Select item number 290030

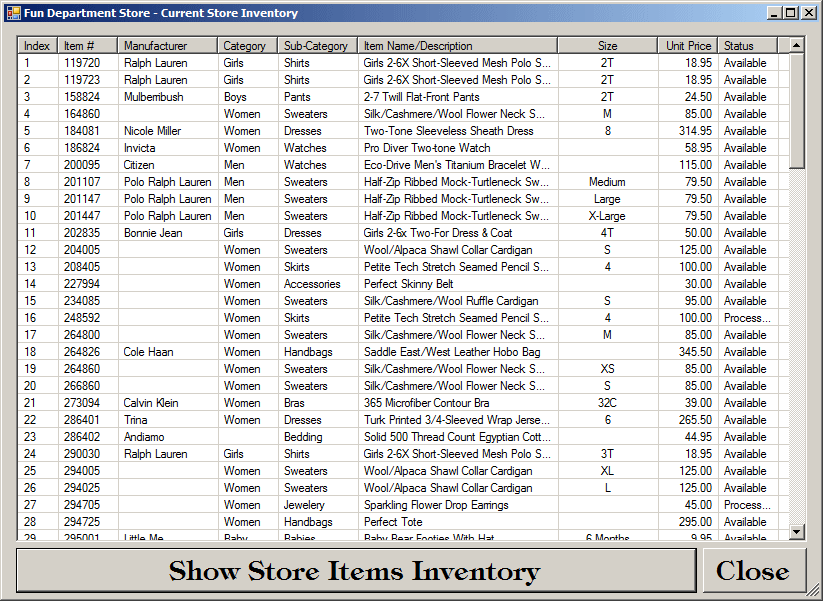[x=82, y=454]
